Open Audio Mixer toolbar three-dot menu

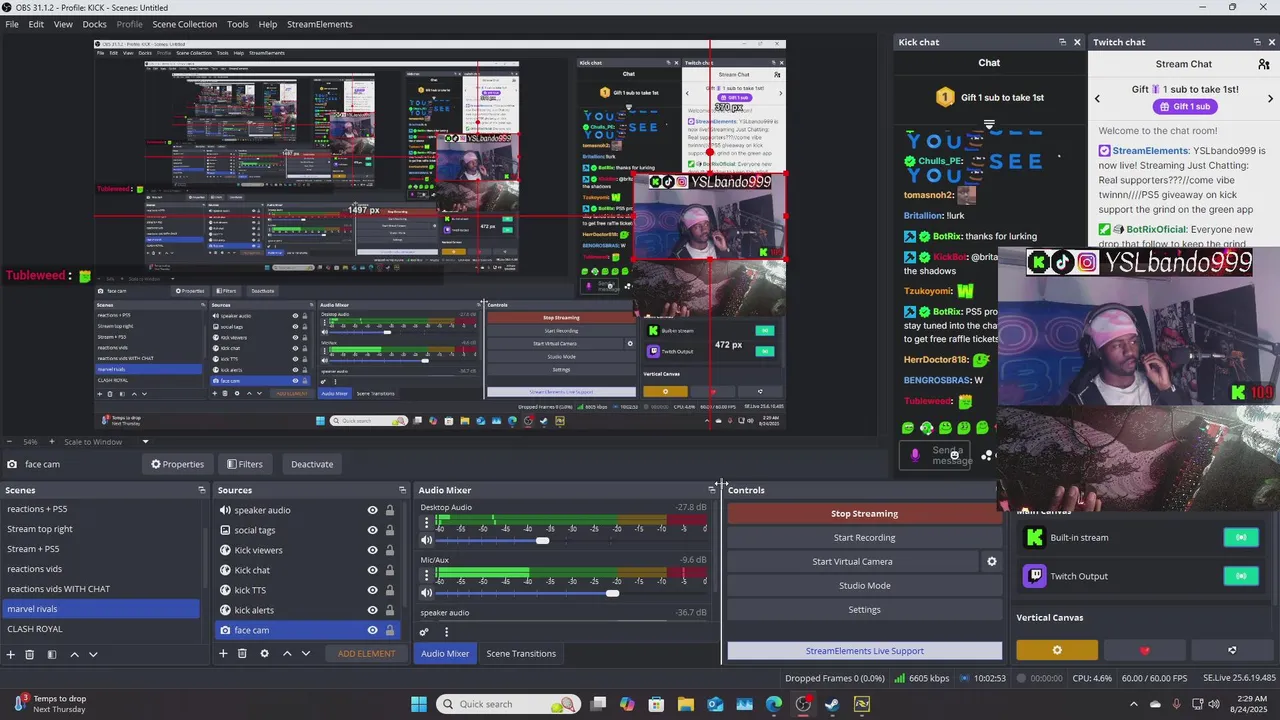tap(446, 632)
